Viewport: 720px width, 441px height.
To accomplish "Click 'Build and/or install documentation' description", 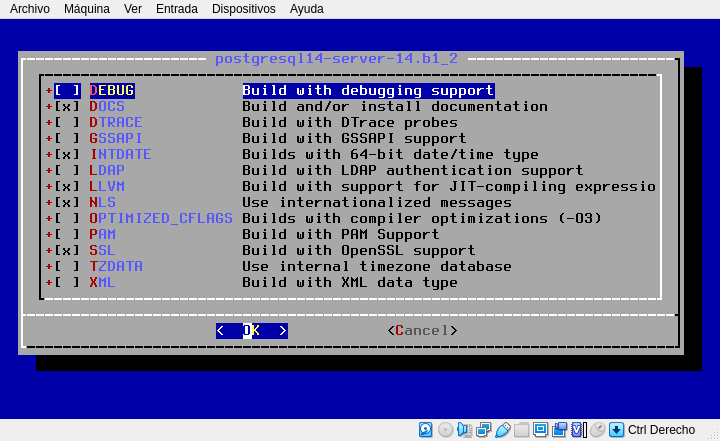I will coord(395,107).
